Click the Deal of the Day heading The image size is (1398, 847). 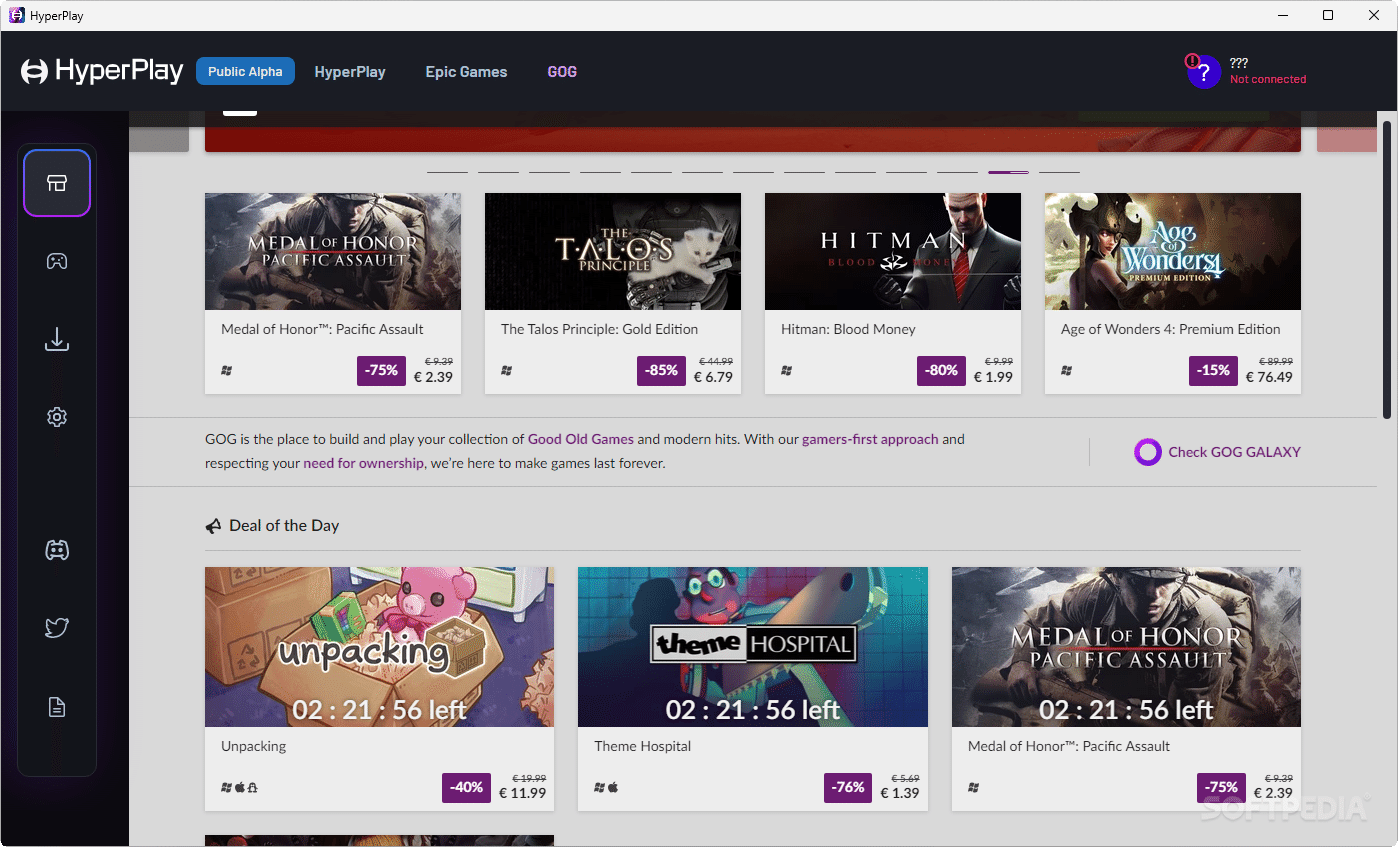coord(284,526)
